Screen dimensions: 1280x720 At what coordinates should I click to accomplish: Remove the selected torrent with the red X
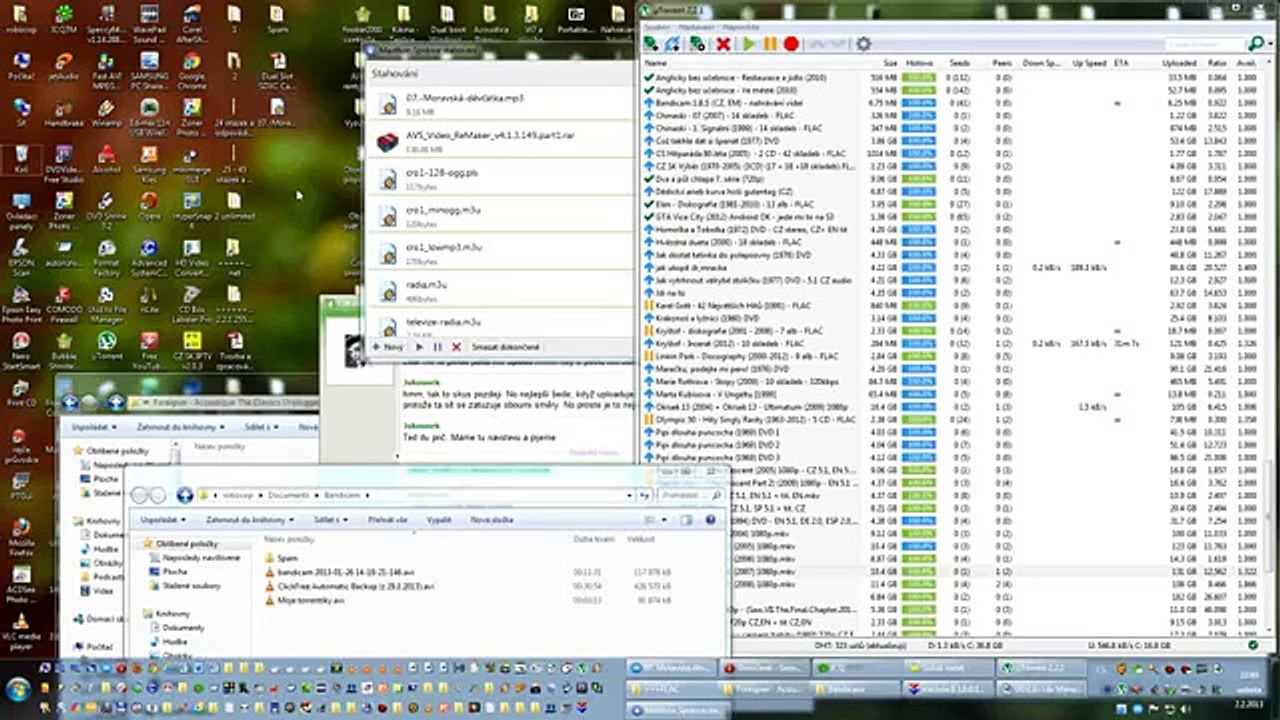pos(723,44)
